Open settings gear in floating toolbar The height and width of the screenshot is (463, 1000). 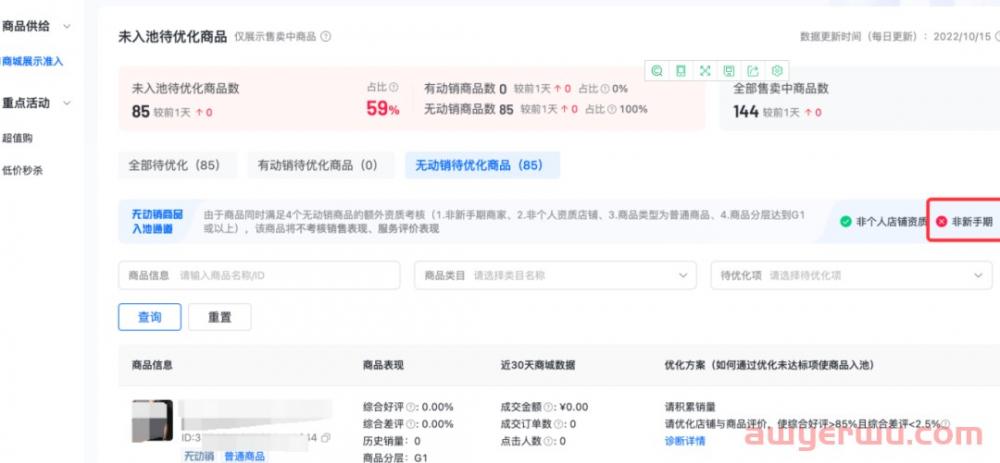pos(777,70)
